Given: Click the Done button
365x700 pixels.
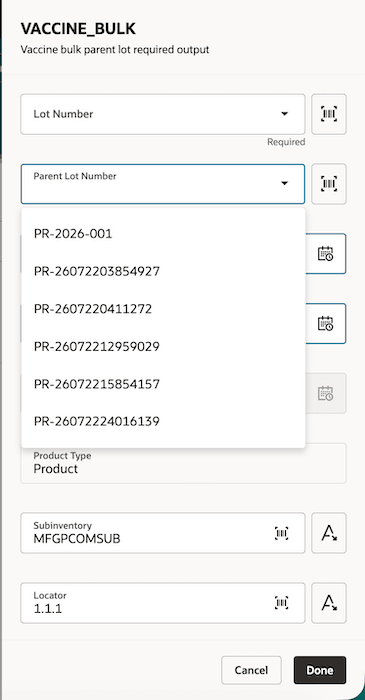Looking at the screenshot, I should pyautogui.click(x=320, y=670).
